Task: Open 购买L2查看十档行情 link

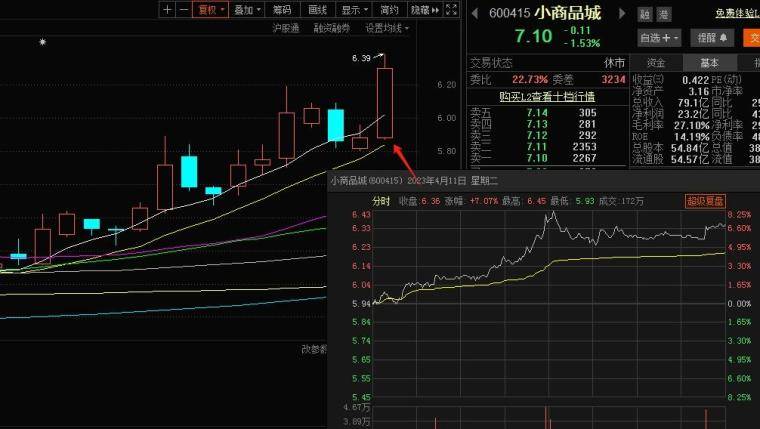Action: coord(547,96)
